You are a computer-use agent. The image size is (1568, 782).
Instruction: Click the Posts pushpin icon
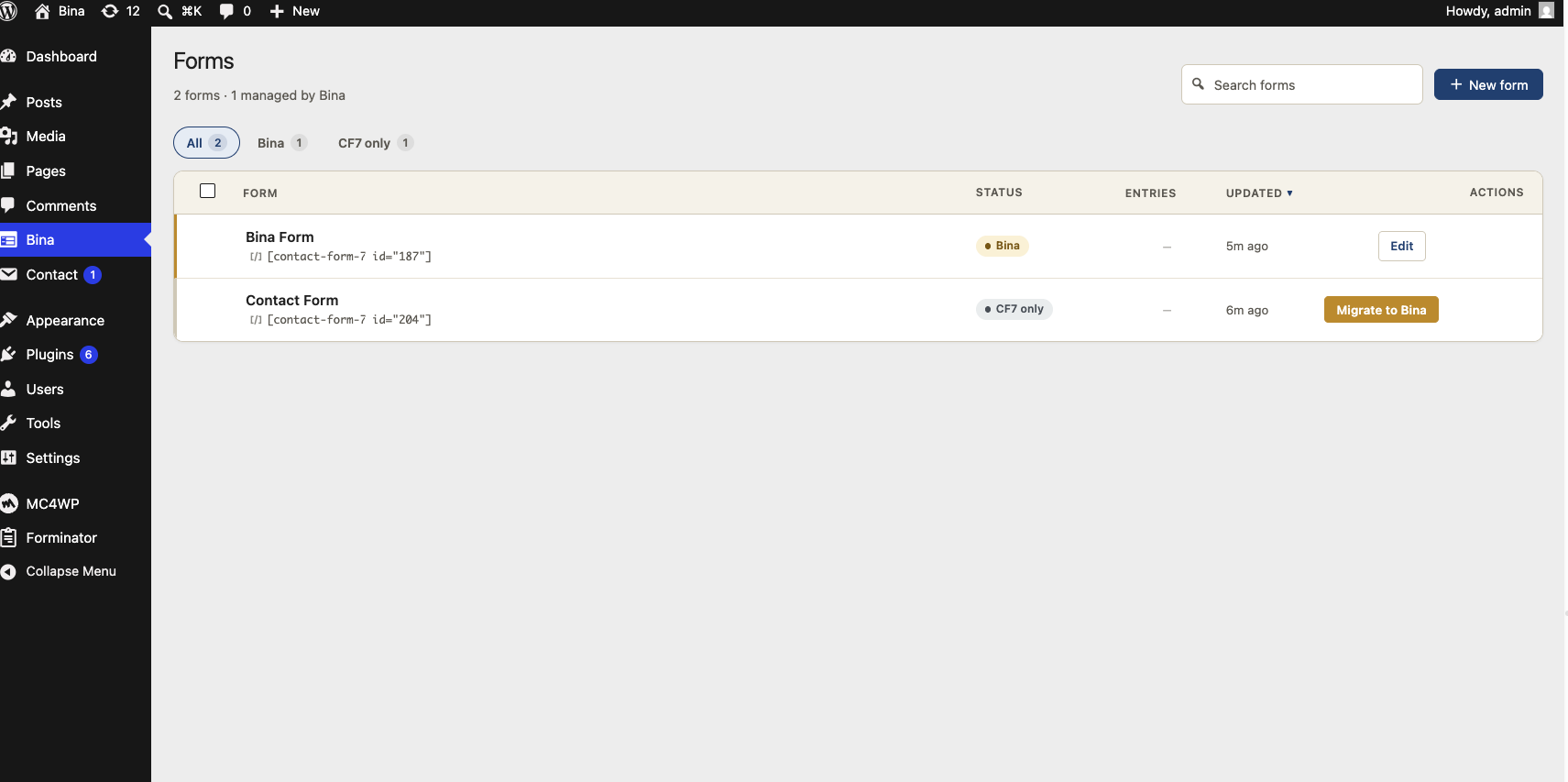[x=9, y=102]
